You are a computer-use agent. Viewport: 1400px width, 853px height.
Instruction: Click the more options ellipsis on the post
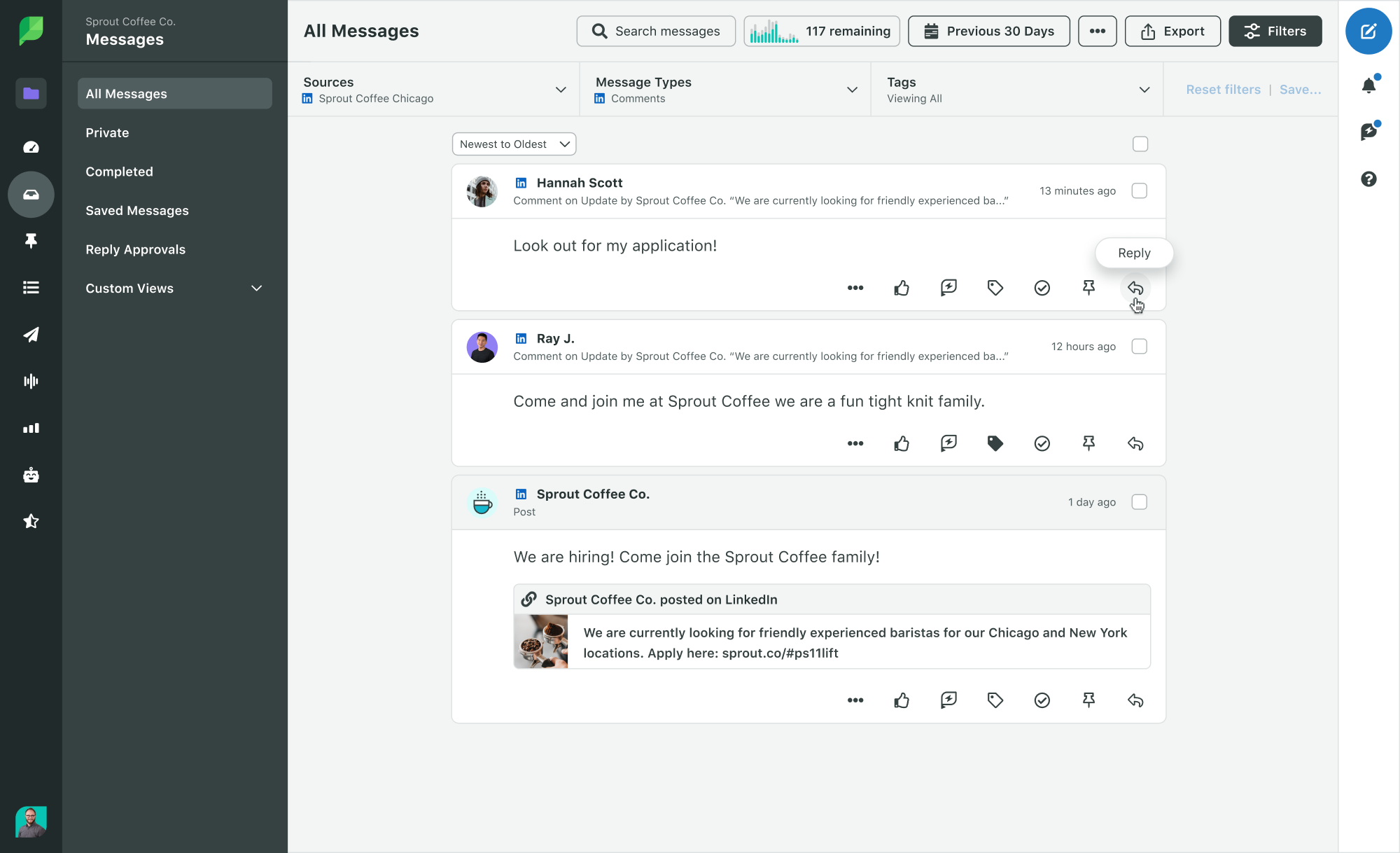[855, 700]
